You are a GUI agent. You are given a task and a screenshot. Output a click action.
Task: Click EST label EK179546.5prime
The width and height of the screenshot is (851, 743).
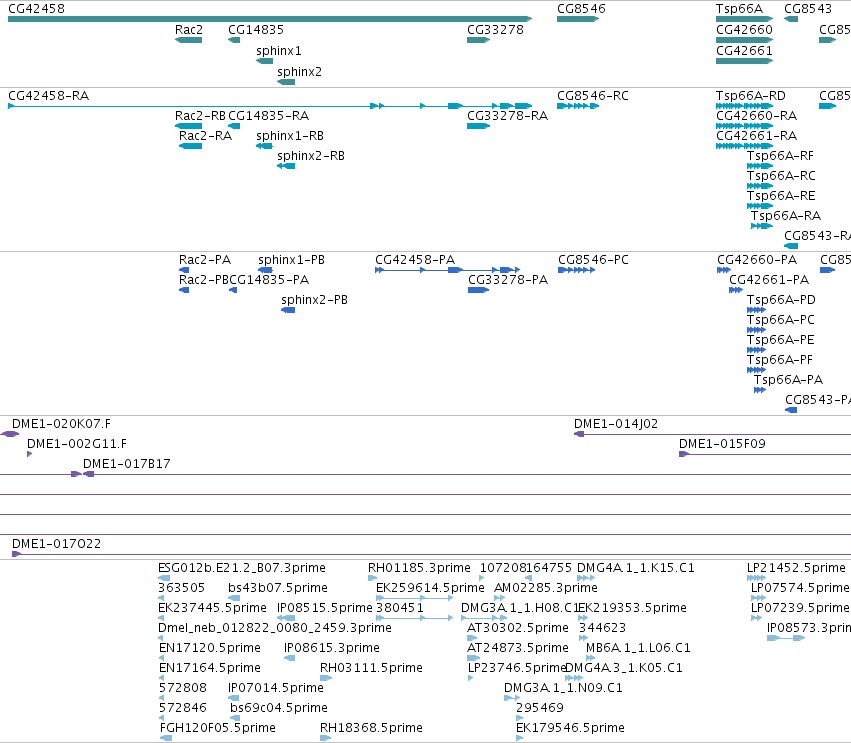pyautogui.click(x=570, y=728)
